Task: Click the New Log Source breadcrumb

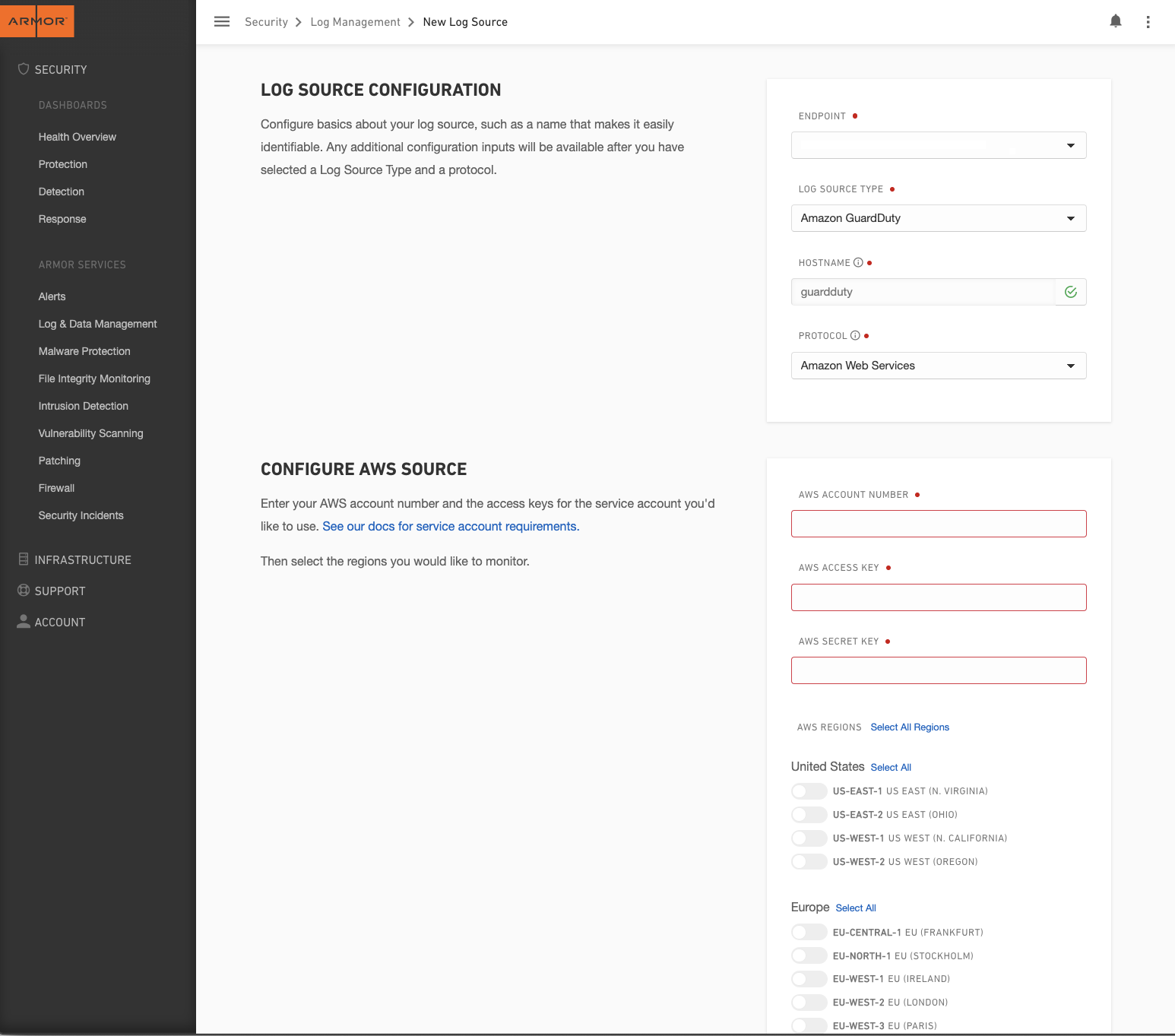Action: pyautogui.click(x=465, y=22)
